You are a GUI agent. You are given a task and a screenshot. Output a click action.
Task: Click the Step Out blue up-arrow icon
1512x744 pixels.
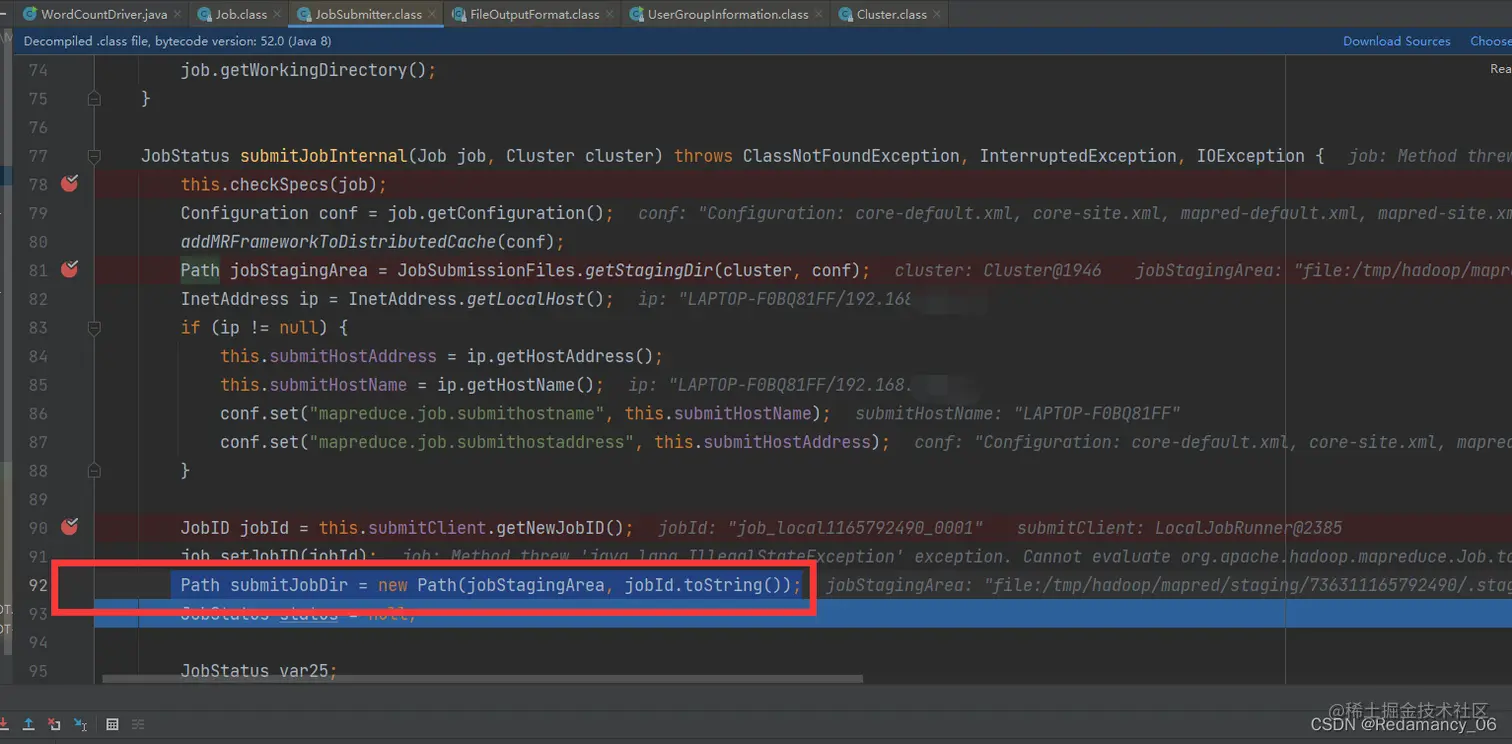(29, 724)
